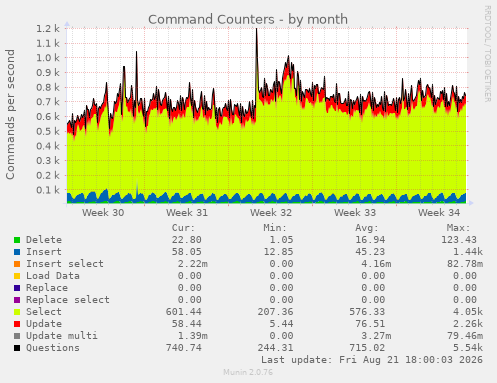Click the Update average value 76.51
Image resolution: width=497 pixels, height=383 pixels.
370,324
